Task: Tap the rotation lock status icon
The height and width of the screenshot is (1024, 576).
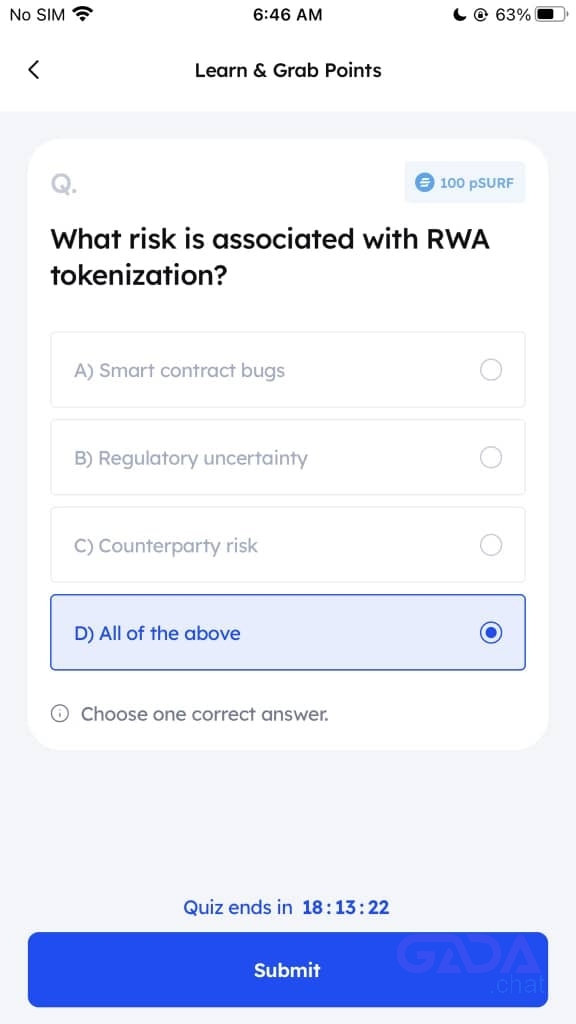Action: pyautogui.click(x=481, y=14)
